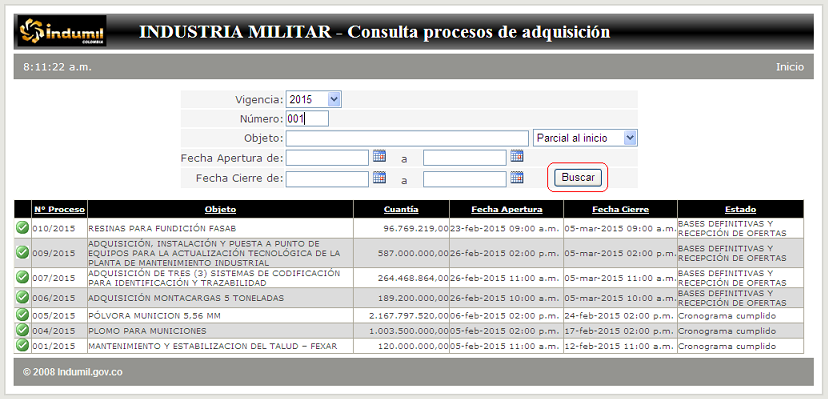Click closing date 12-feb-2015 11:00 a.m.
This screenshot has width=828, height=399.
(x=620, y=346)
